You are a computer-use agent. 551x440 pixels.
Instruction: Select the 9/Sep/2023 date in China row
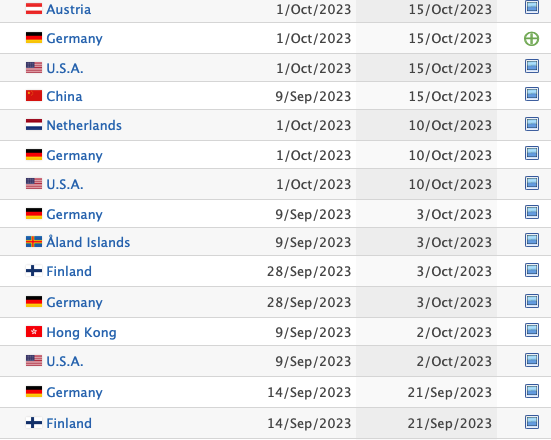(x=313, y=96)
